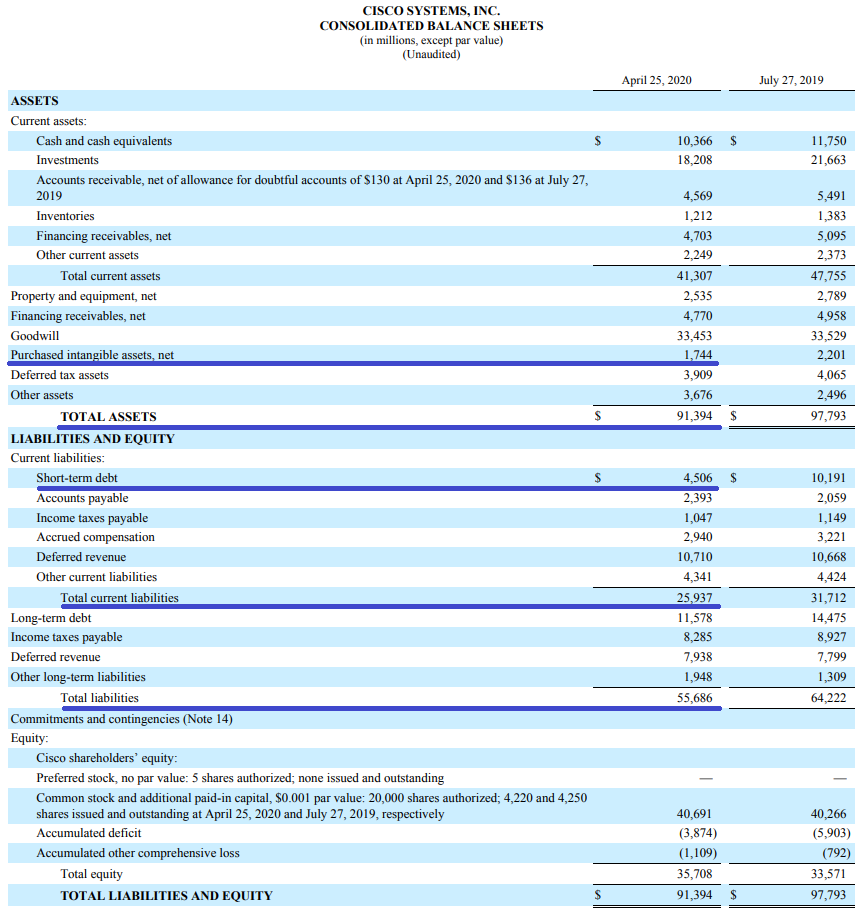This screenshot has height=911, width=864.
Task: Select the cash value 10,366
Action: tap(694, 141)
